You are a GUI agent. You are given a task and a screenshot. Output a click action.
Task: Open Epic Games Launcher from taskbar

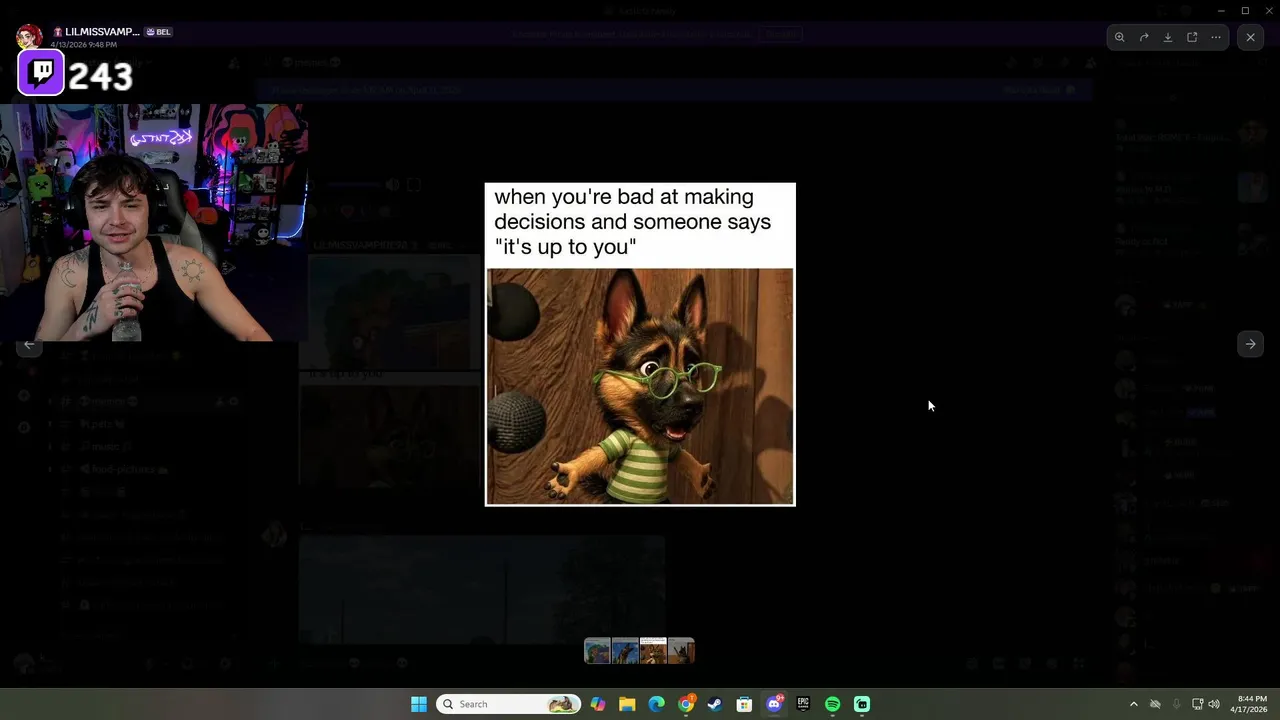803,704
